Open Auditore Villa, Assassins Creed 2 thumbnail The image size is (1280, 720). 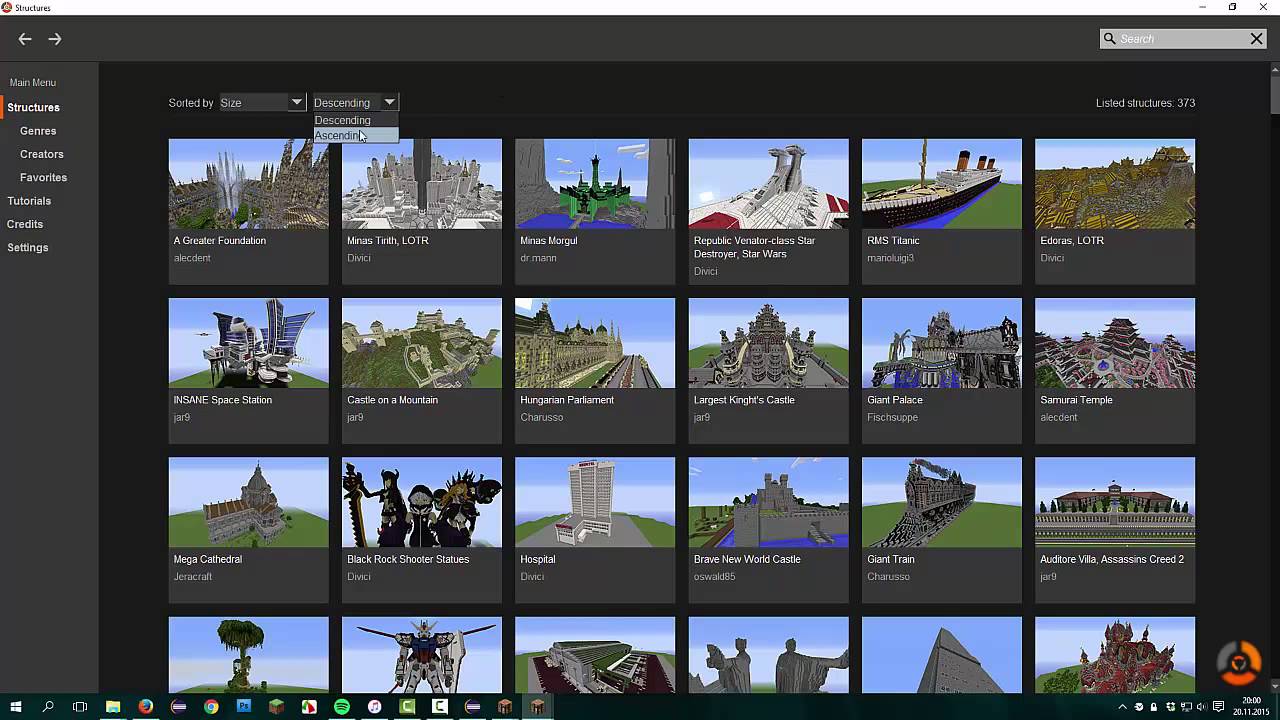(1115, 502)
